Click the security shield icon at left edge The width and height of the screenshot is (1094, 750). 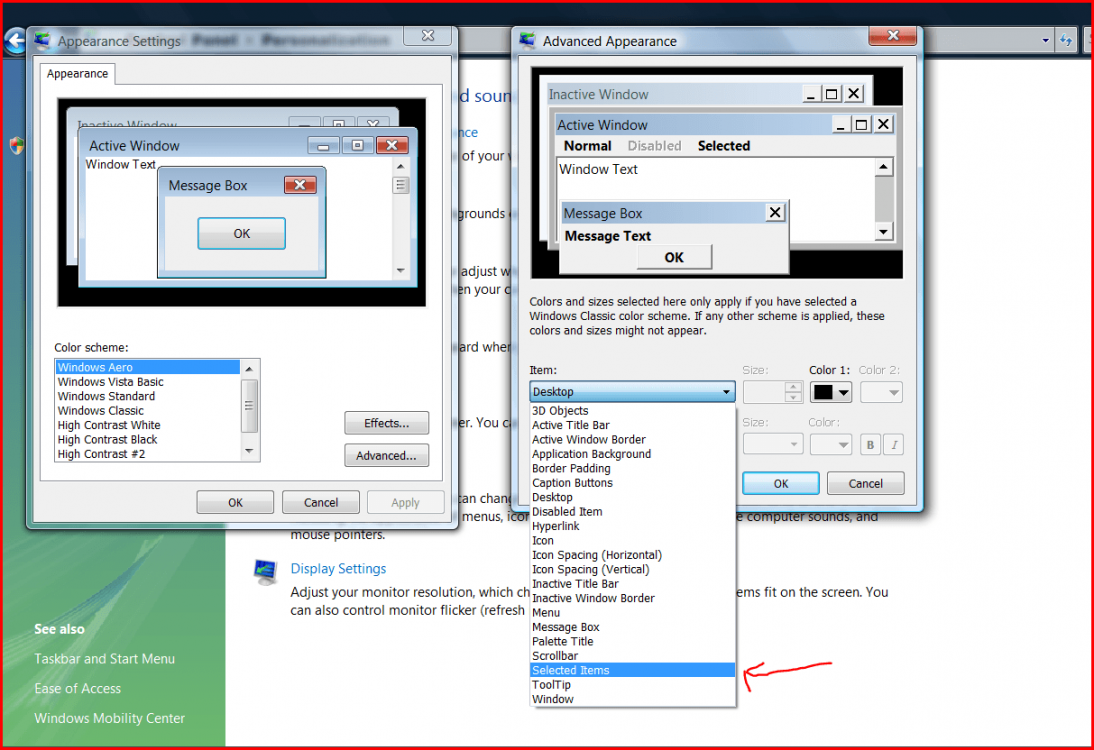click(17, 145)
